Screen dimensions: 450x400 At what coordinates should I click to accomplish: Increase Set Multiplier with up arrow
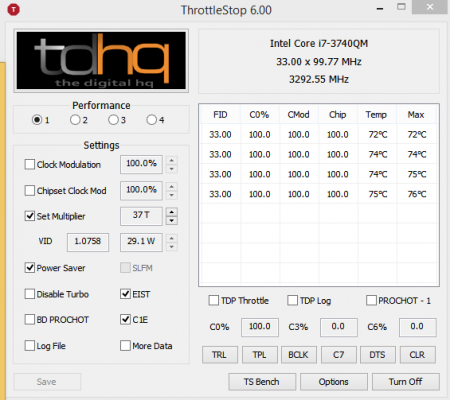point(172,212)
